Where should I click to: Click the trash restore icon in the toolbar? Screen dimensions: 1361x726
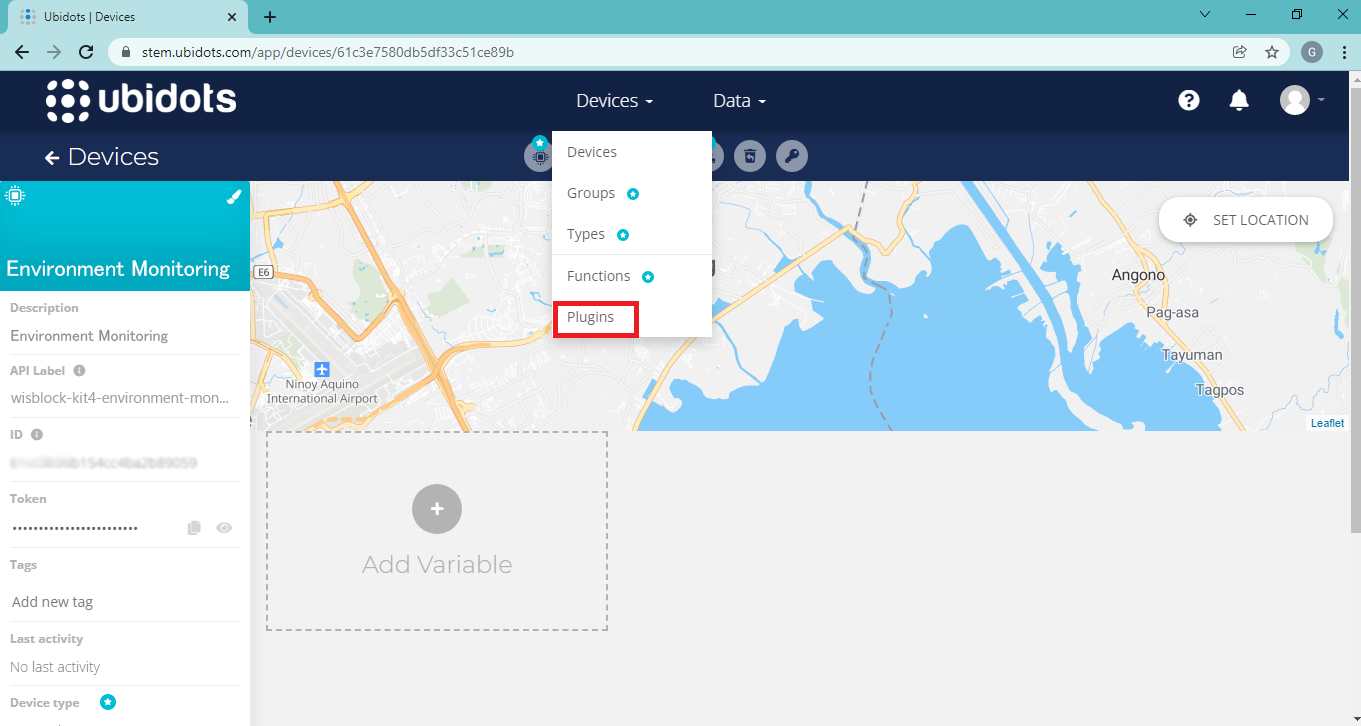tap(750, 156)
